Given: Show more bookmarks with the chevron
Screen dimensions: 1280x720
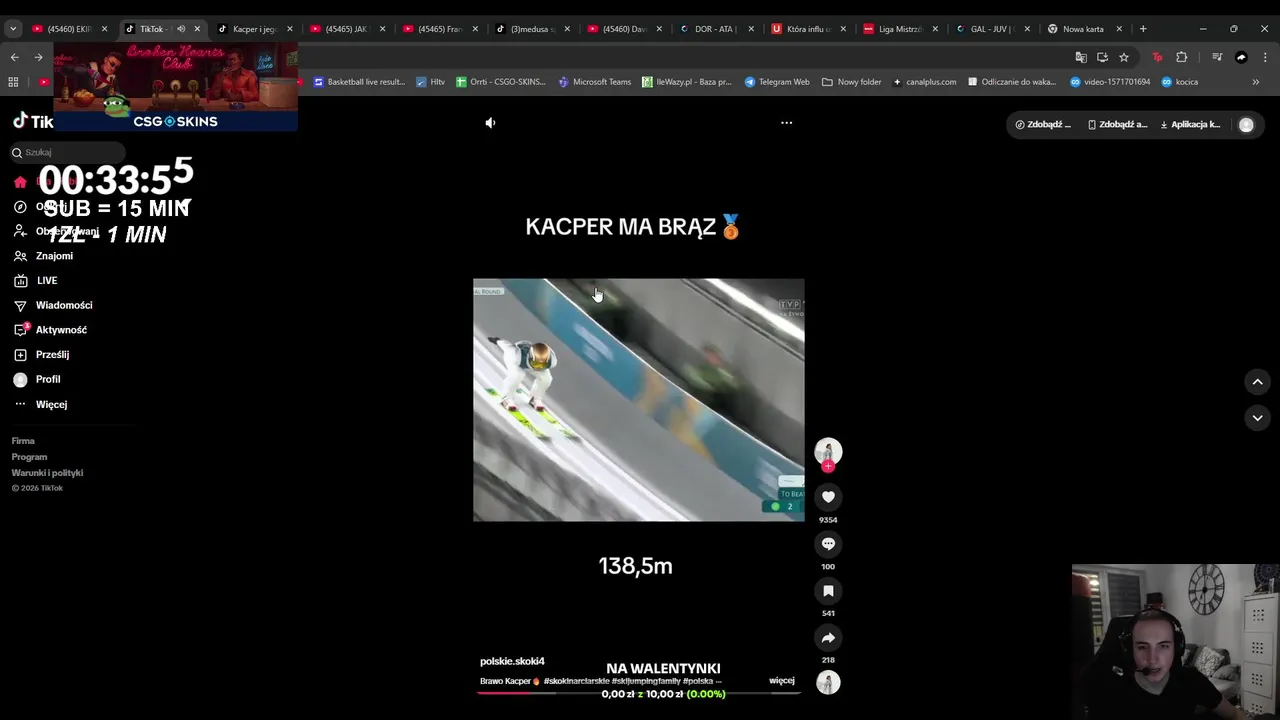Looking at the screenshot, I should [x=1256, y=82].
